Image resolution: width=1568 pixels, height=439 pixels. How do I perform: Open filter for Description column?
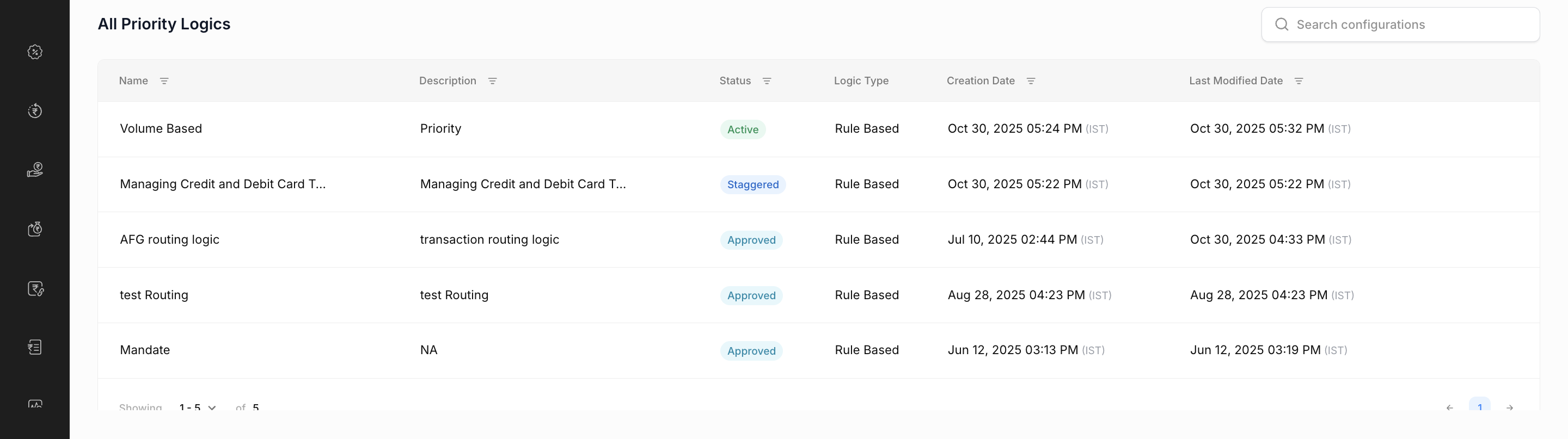click(492, 81)
